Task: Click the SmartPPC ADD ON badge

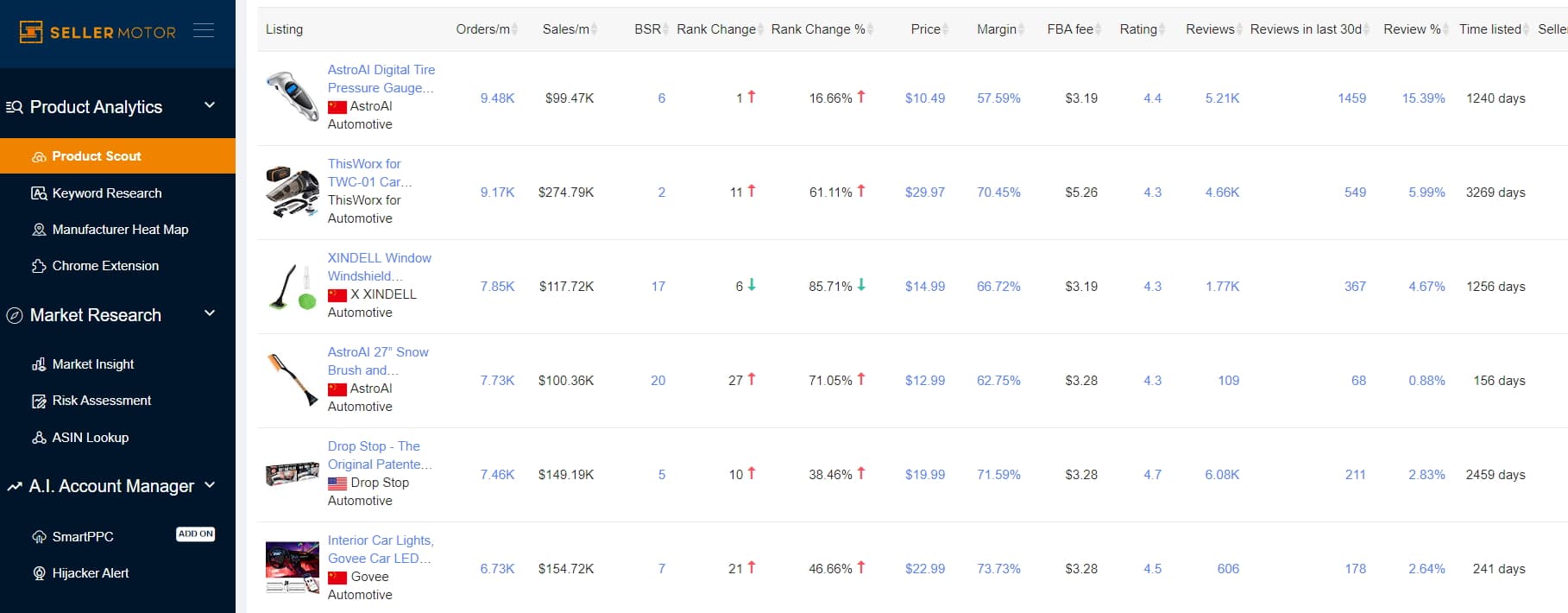Action: [196, 534]
